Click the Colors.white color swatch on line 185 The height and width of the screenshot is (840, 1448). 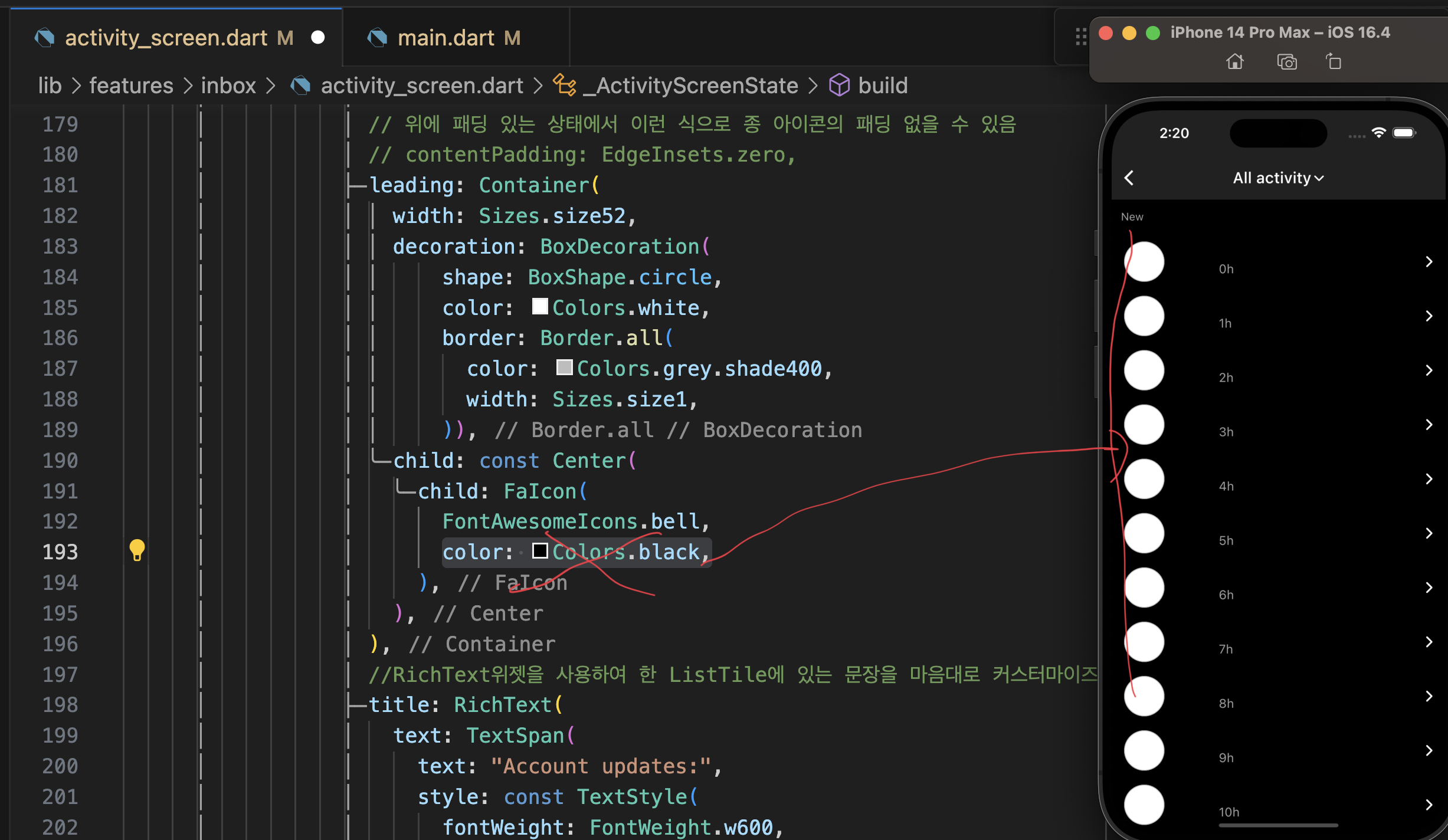point(539,306)
